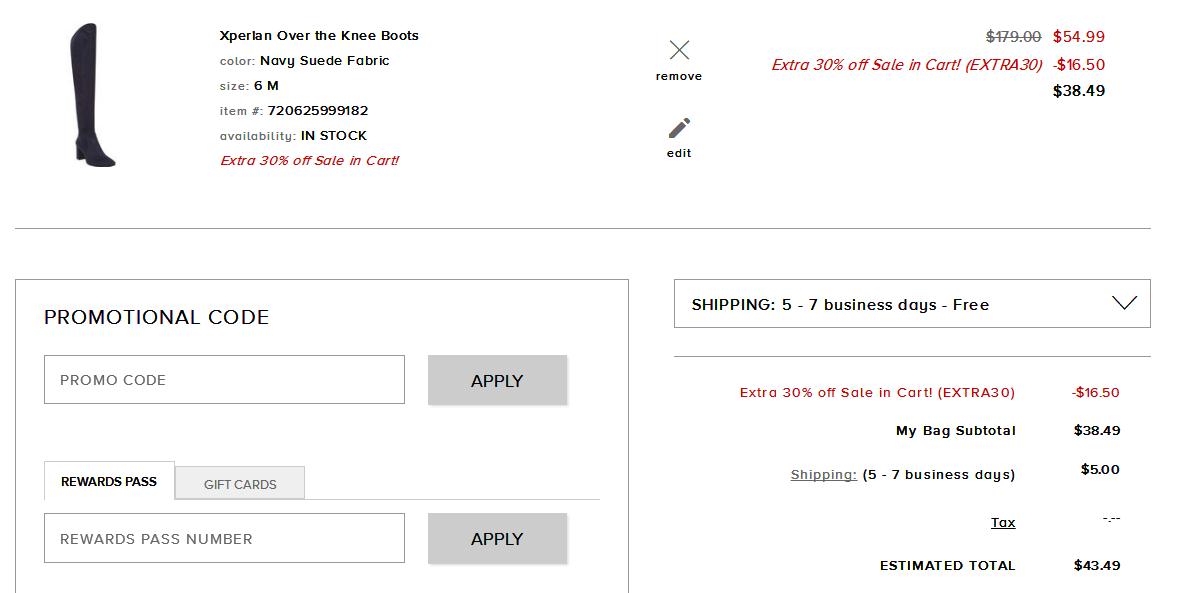The height and width of the screenshot is (593, 1182).
Task: Open the Shipping link in the order summary
Action: (823, 475)
